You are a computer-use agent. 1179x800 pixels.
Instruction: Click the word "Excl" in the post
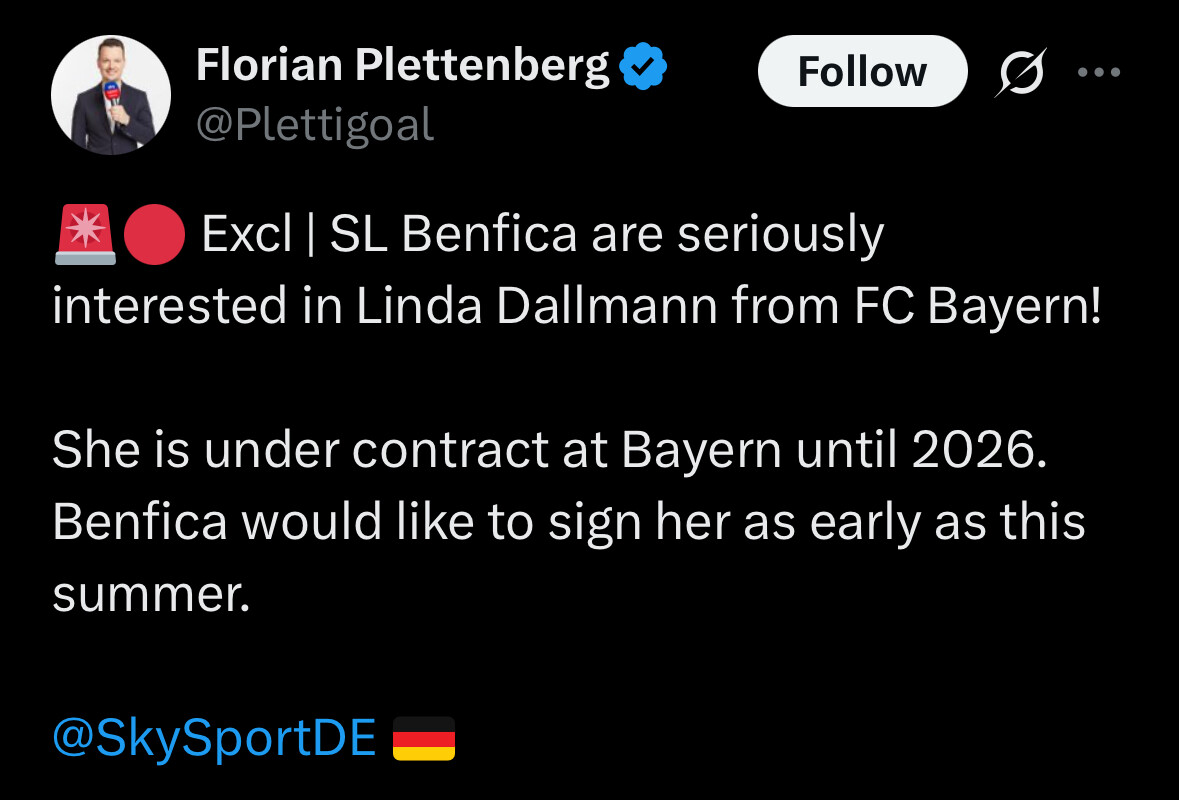click(247, 234)
